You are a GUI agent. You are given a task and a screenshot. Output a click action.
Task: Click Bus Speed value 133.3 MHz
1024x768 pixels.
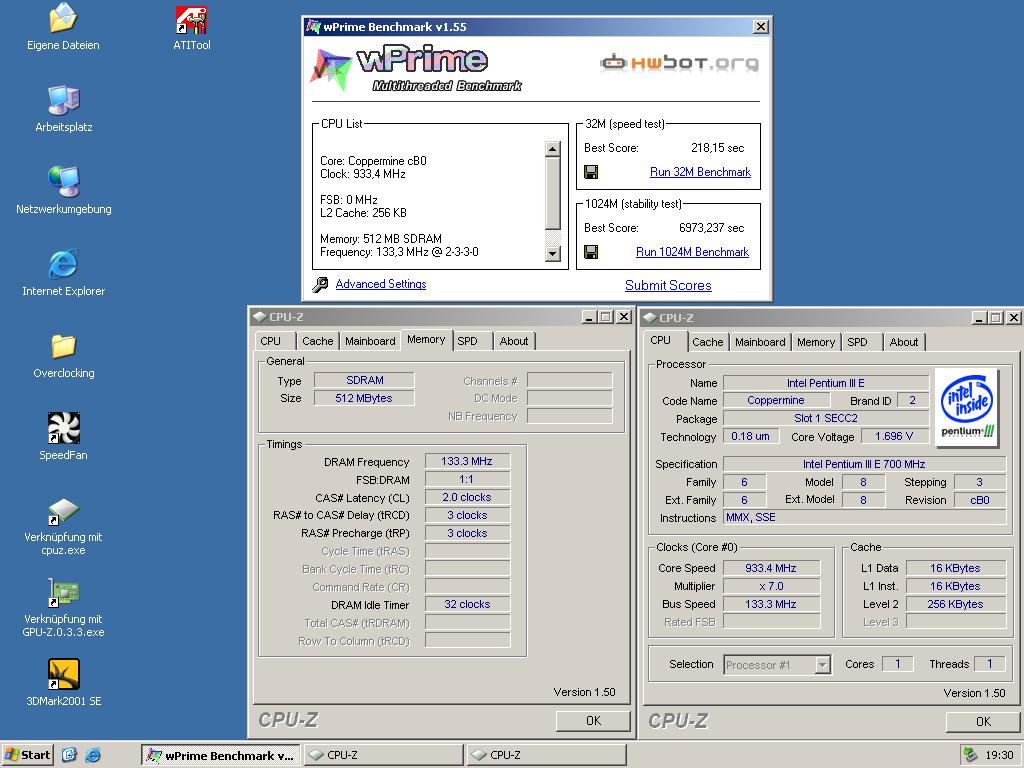pos(771,604)
